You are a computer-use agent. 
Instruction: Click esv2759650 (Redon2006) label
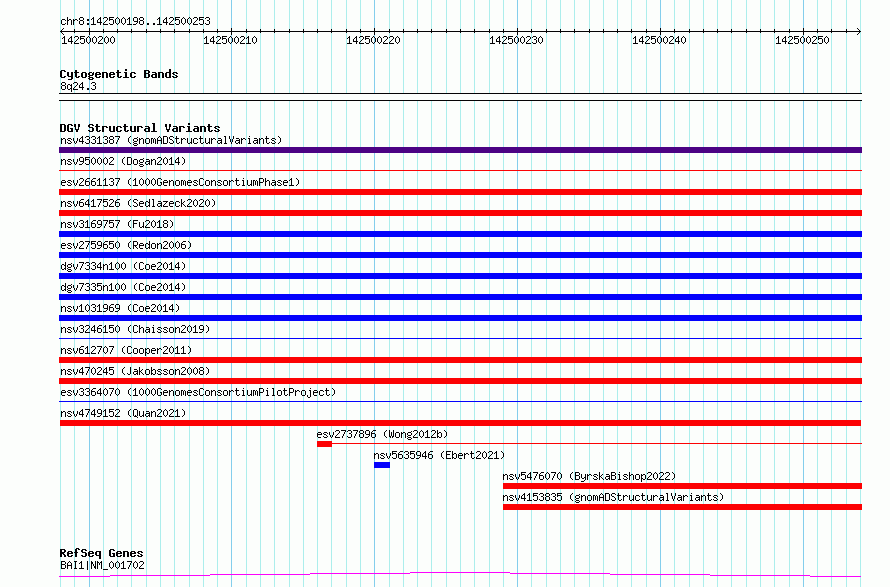tap(126, 245)
